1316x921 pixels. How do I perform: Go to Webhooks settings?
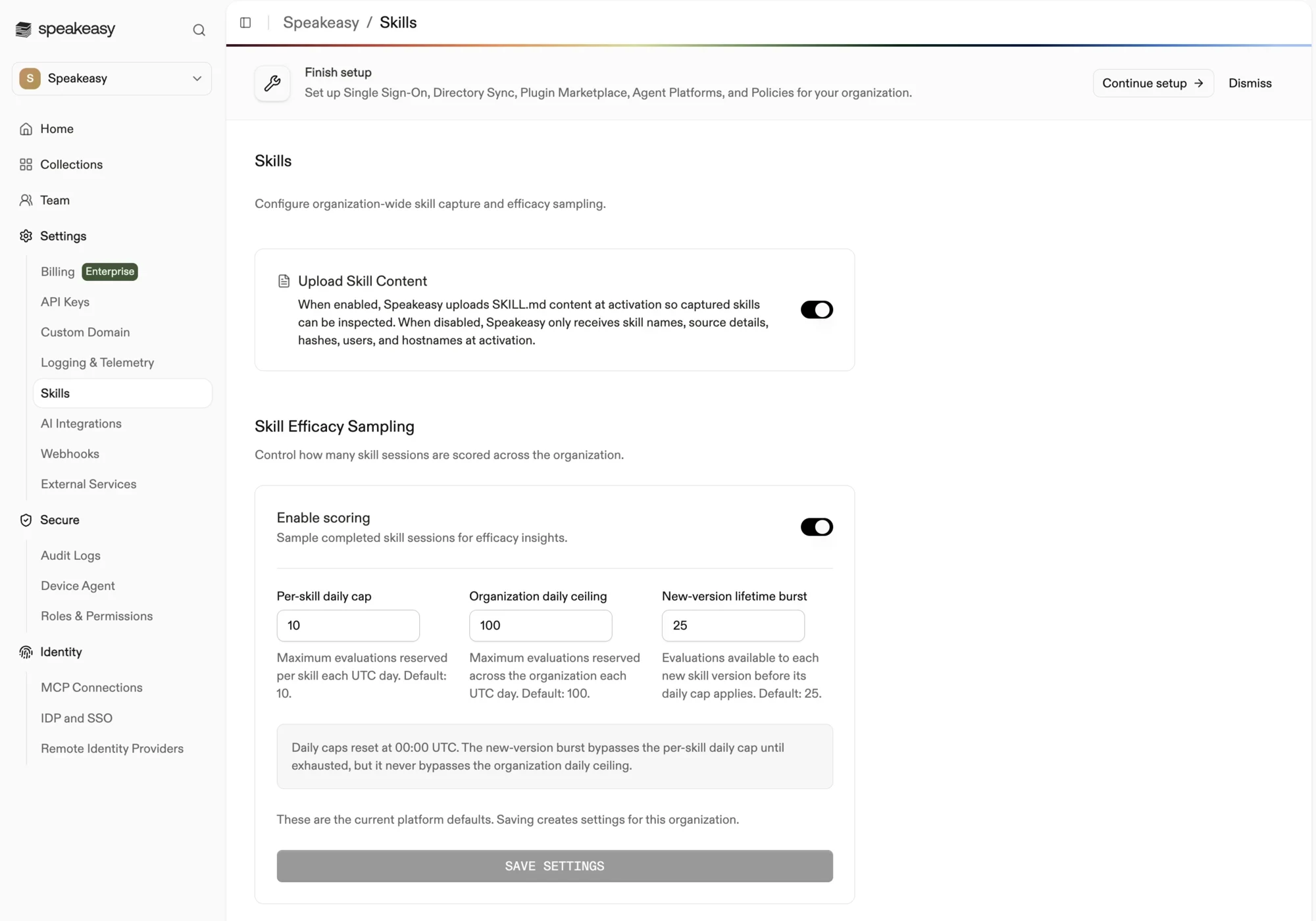click(x=70, y=454)
